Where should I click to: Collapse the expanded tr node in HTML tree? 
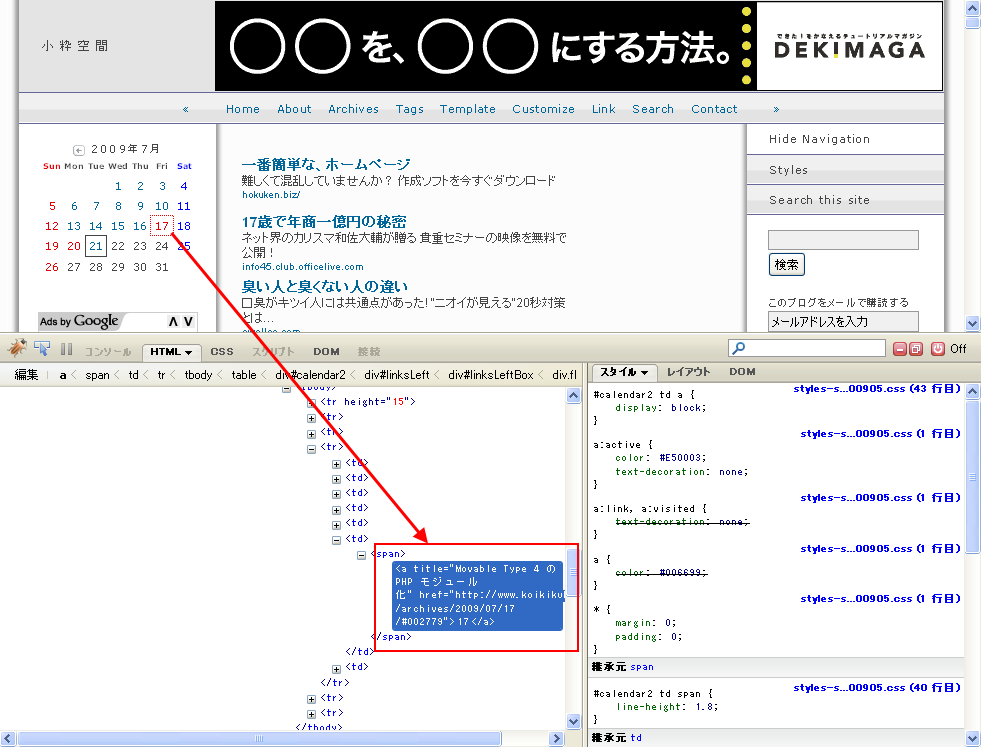click(x=312, y=449)
